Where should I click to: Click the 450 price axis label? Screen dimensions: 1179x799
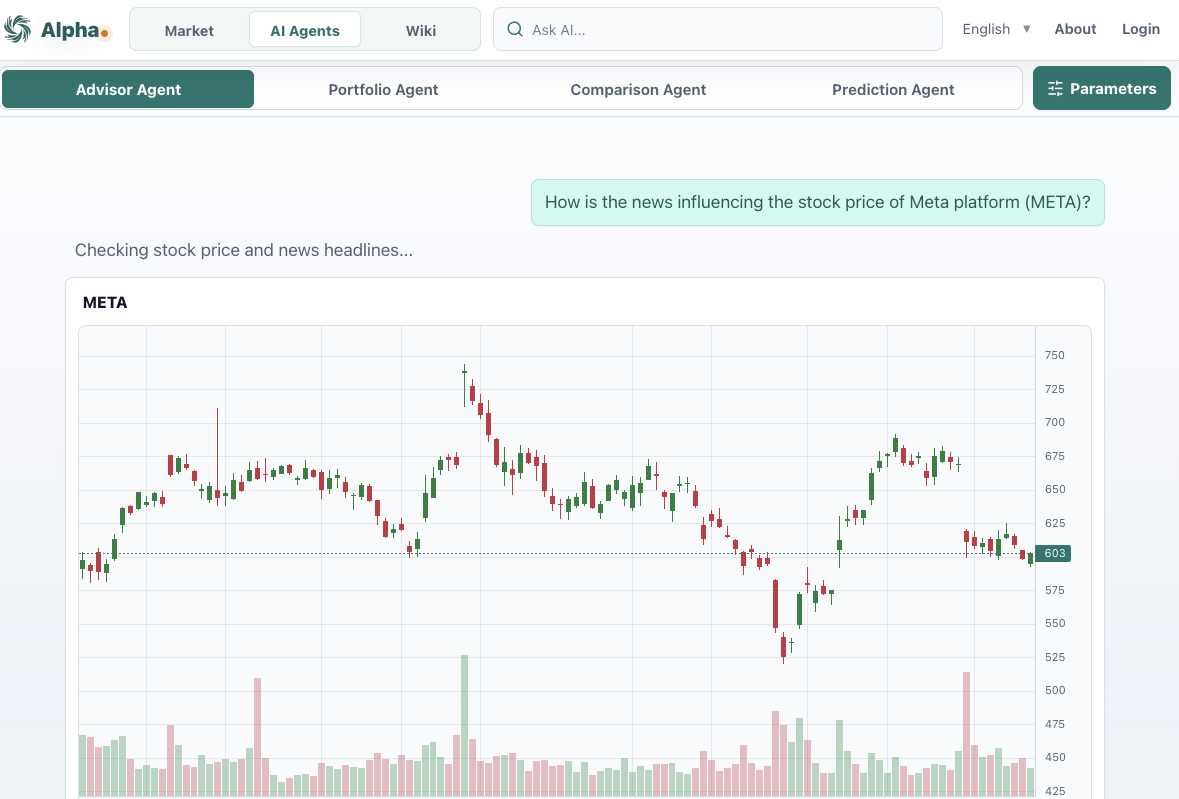(x=1054, y=758)
